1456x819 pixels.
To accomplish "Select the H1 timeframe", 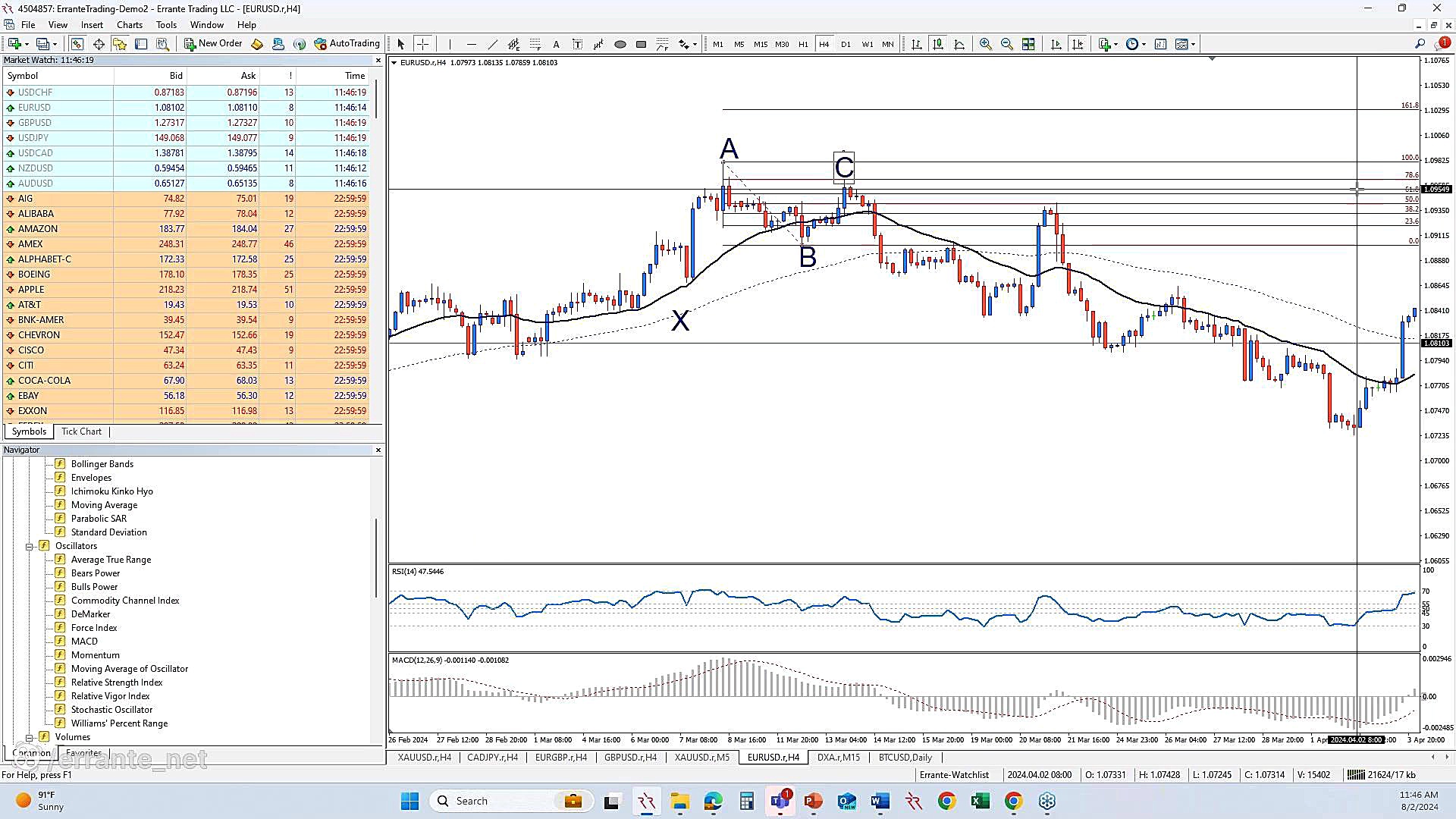I will point(803,44).
